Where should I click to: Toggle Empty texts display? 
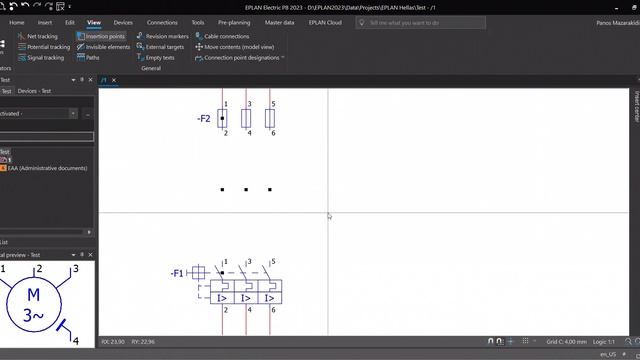tap(156, 58)
